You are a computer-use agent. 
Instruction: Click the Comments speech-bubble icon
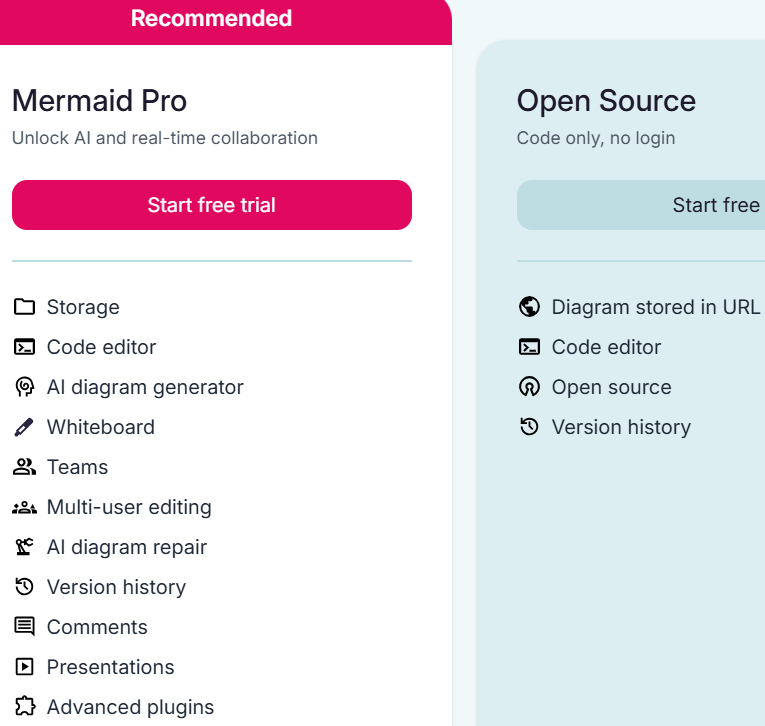point(24,627)
